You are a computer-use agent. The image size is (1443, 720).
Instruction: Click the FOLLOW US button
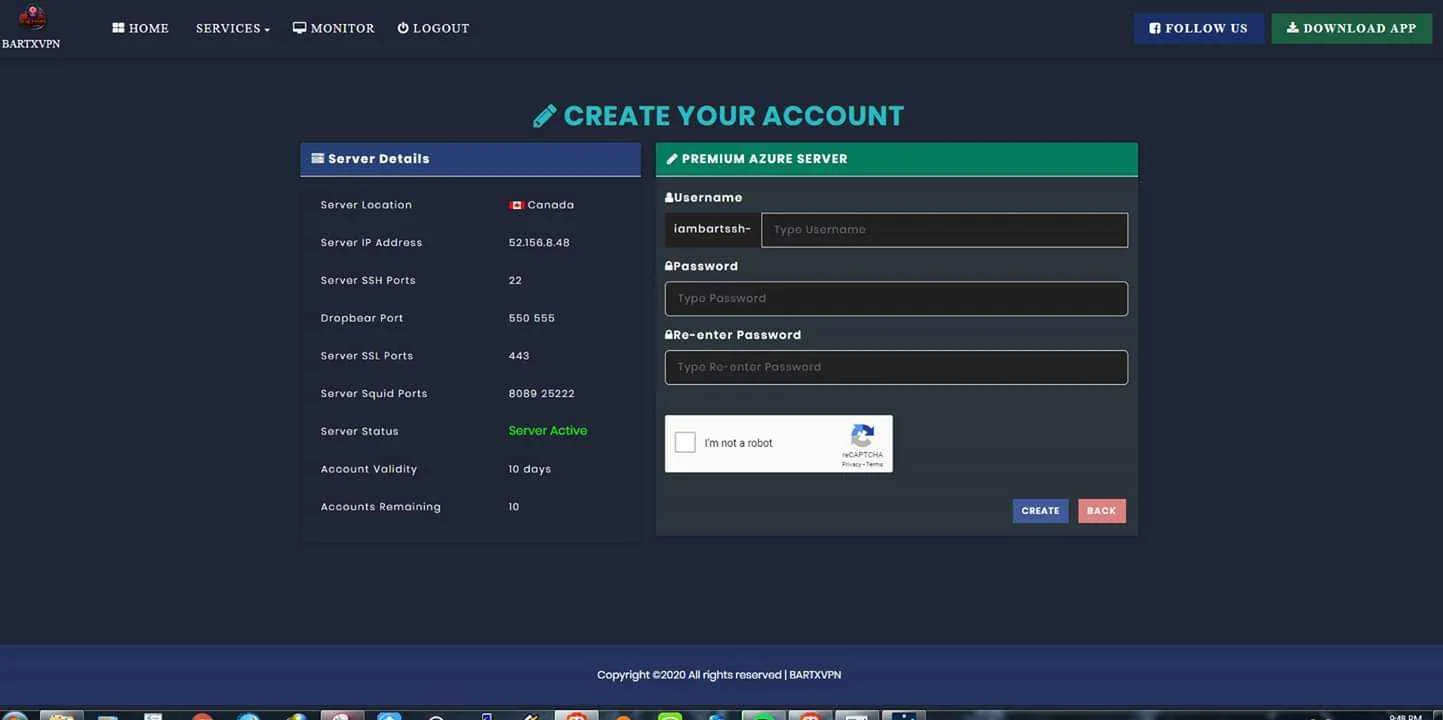tap(1198, 28)
